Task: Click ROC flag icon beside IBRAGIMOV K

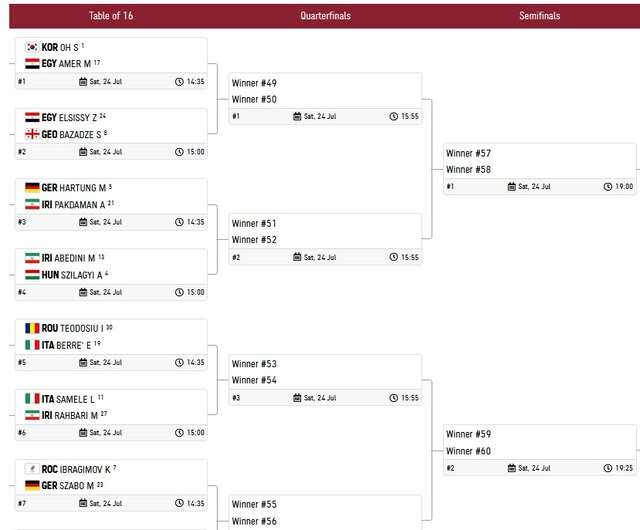Action: click(x=32, y=469)
